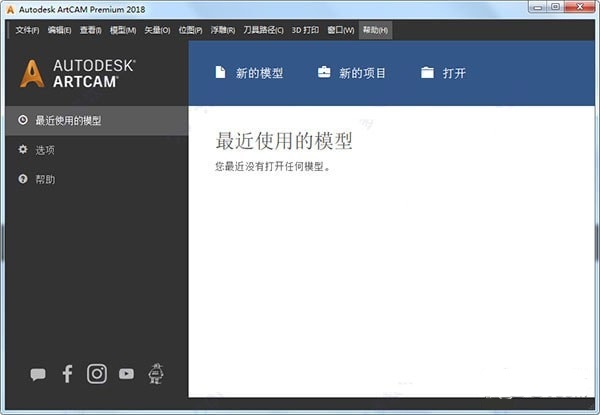Click the 新的项目 label

362,73
